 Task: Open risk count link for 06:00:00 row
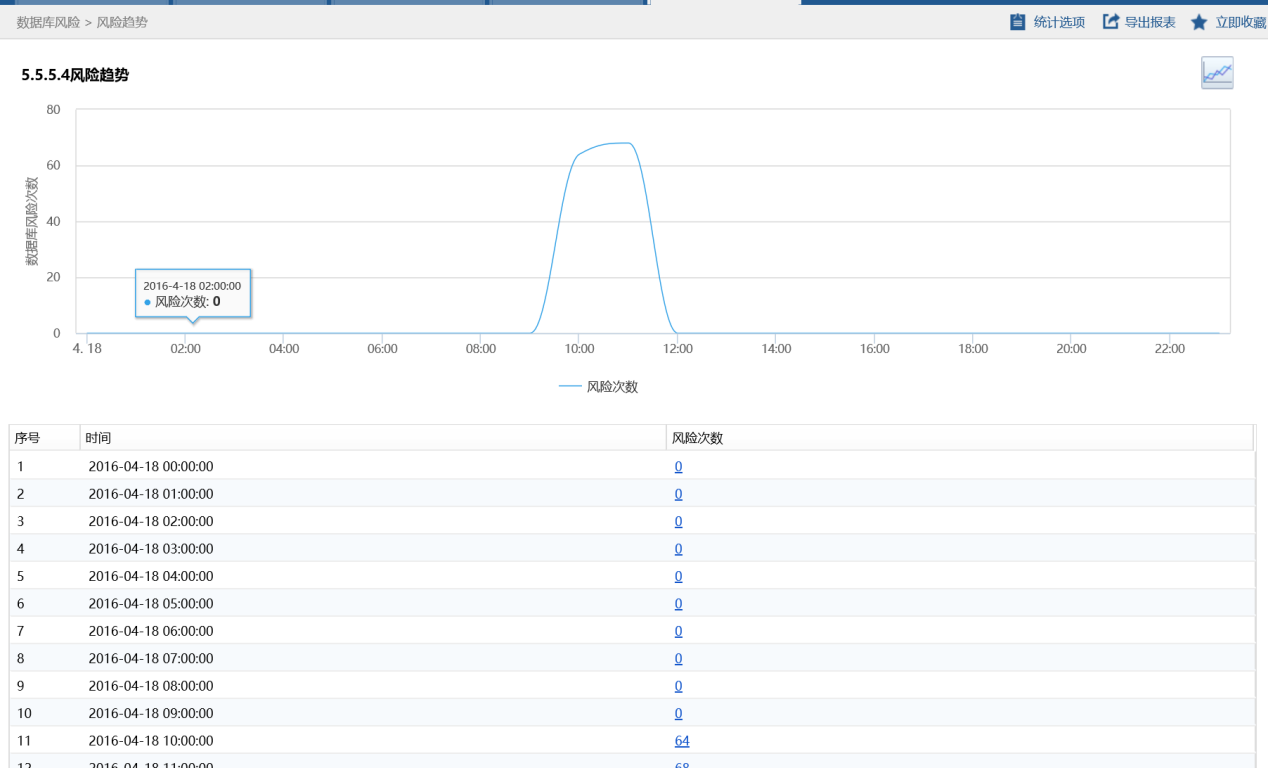click(678, 631)
